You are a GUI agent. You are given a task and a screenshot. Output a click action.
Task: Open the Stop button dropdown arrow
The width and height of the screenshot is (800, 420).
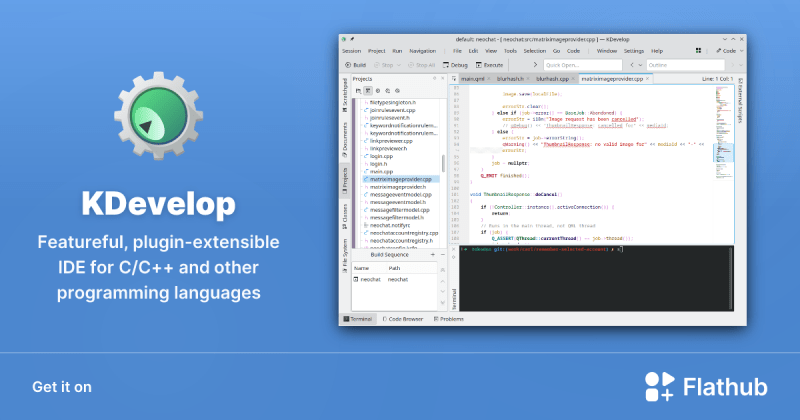(x=399, y=65)
